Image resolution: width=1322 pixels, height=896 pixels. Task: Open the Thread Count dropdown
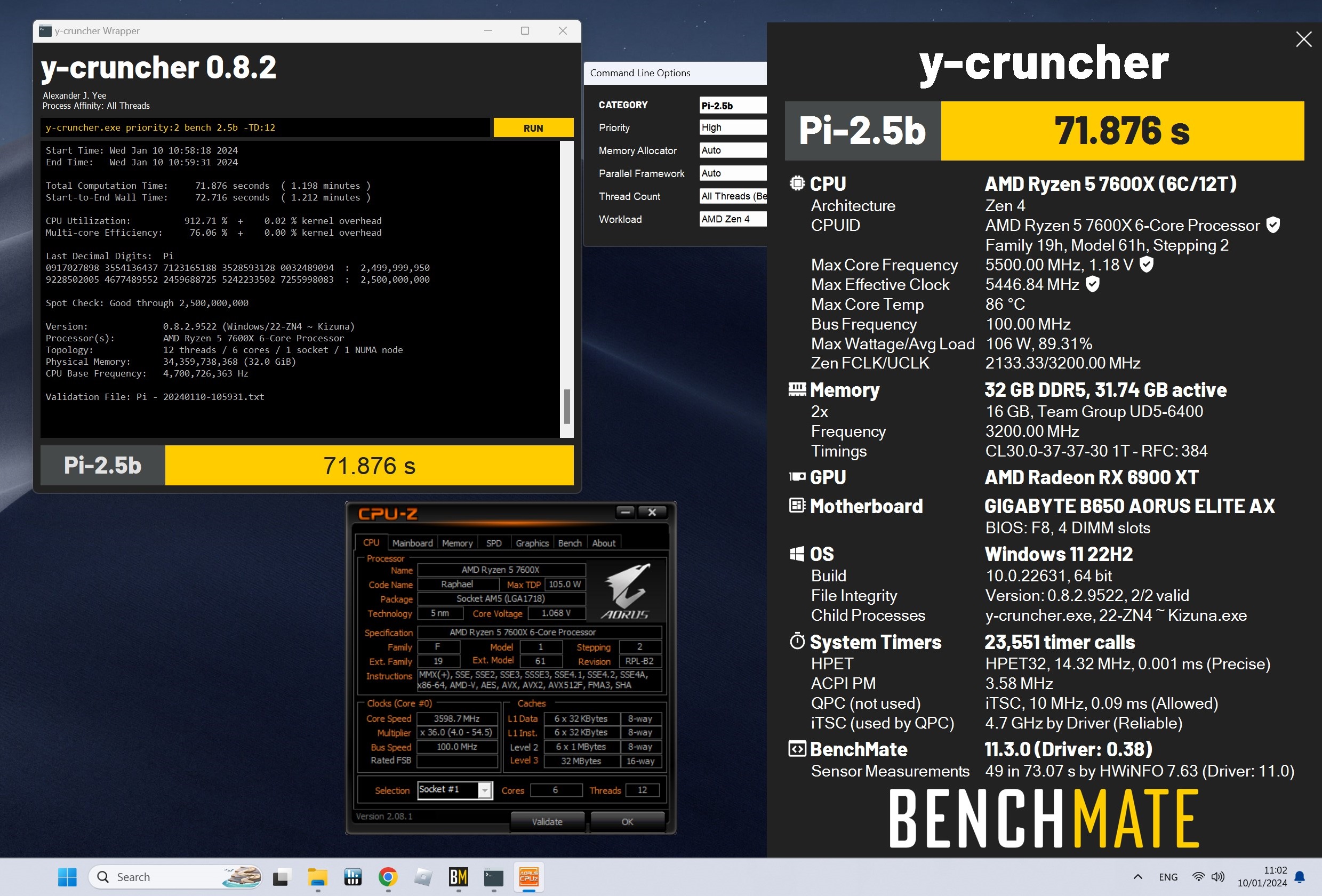pyautogui.click(x=733, y=196)
